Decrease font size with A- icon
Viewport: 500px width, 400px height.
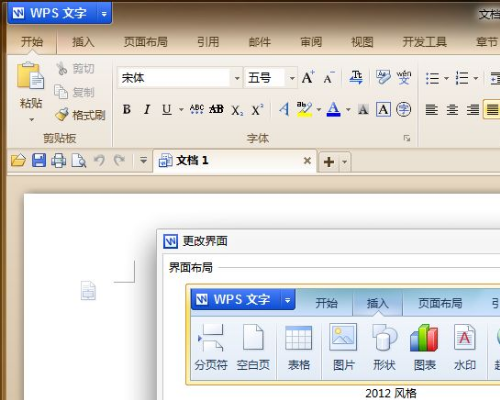pyautogui.click(x=329, y=78)
